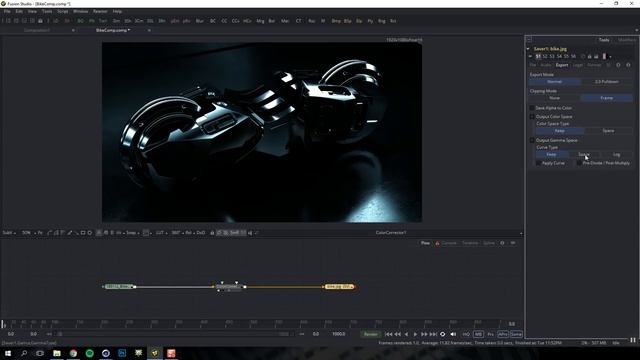The height and width of the screenshot is (360, 640).
Task: Open the 360° view dropdown
Action: click(x=177, y=233)
